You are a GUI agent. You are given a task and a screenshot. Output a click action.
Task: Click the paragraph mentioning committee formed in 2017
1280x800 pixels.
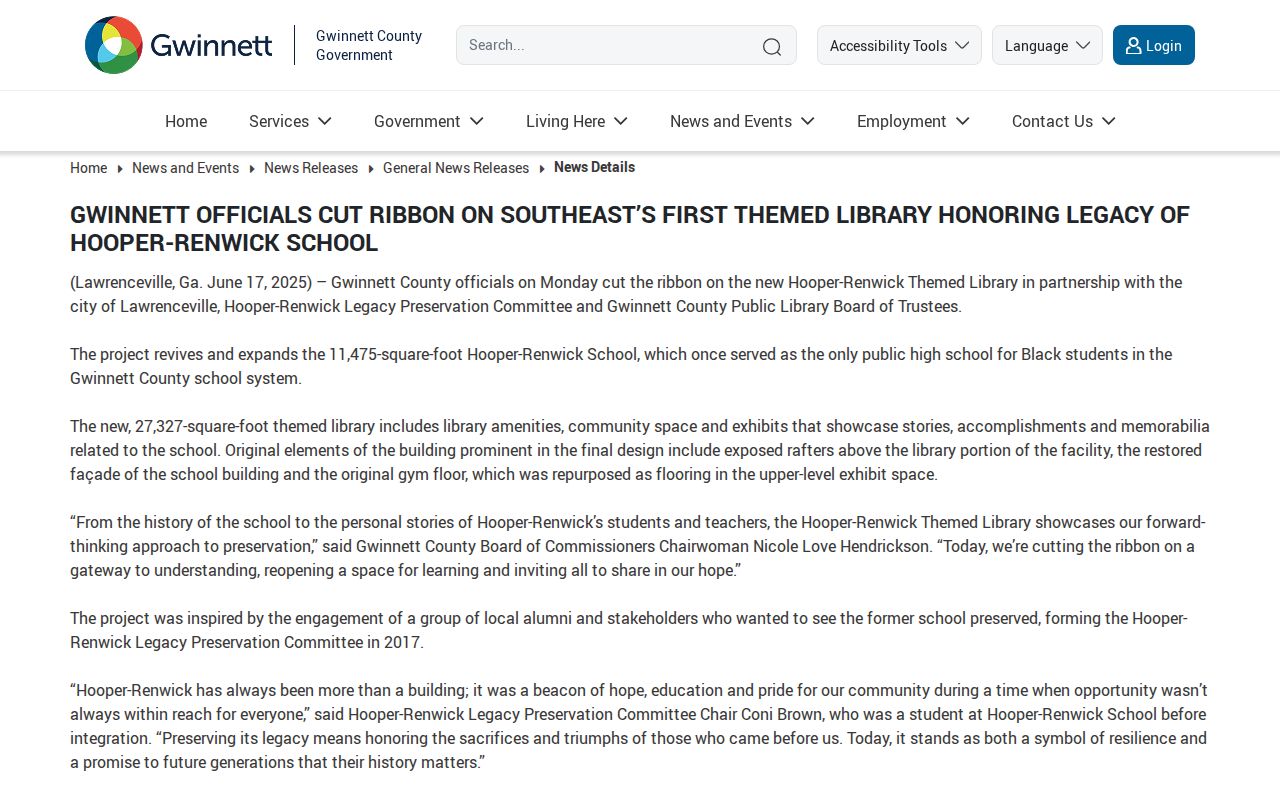[x=629, y=630]
